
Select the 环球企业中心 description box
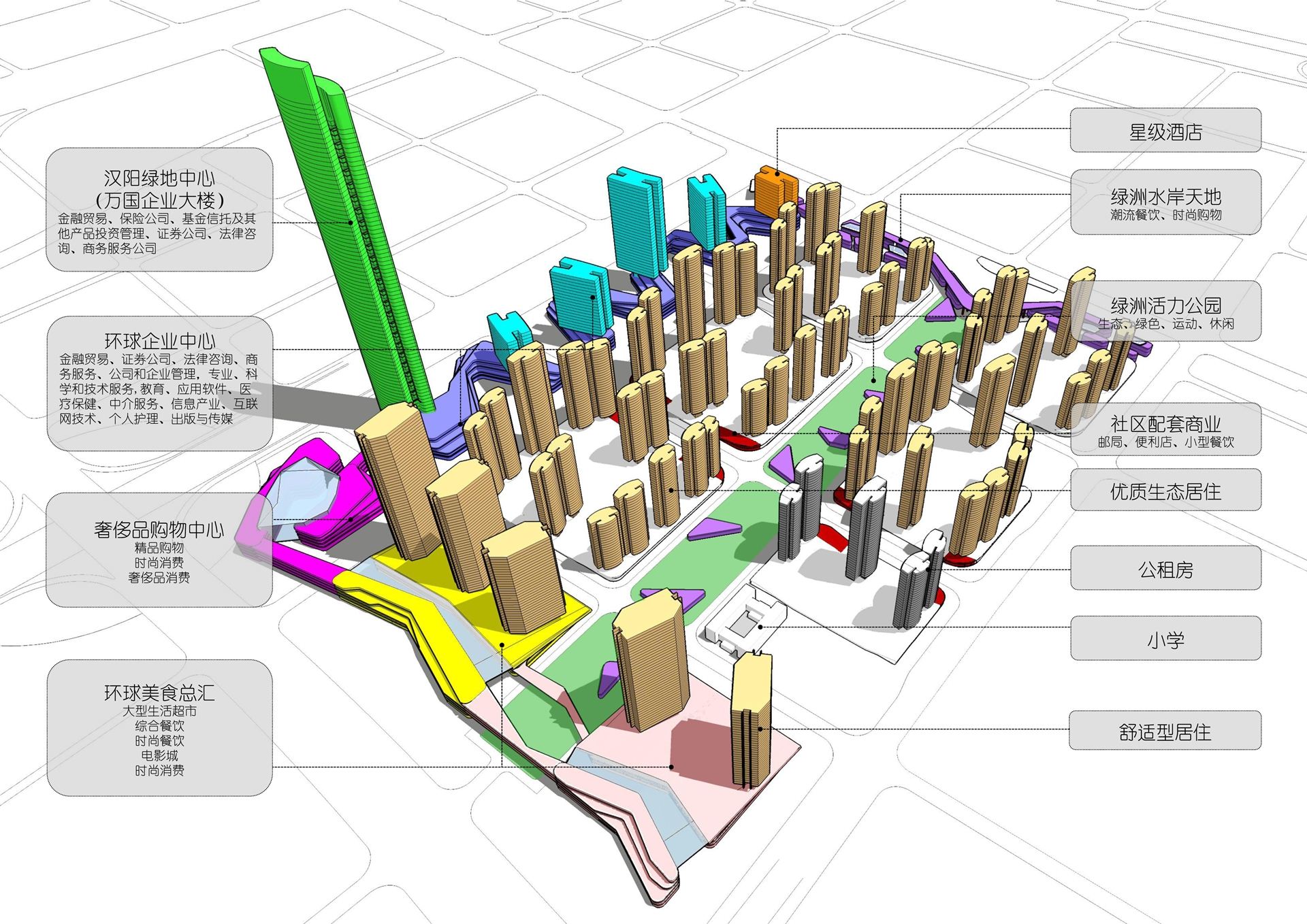159,382
